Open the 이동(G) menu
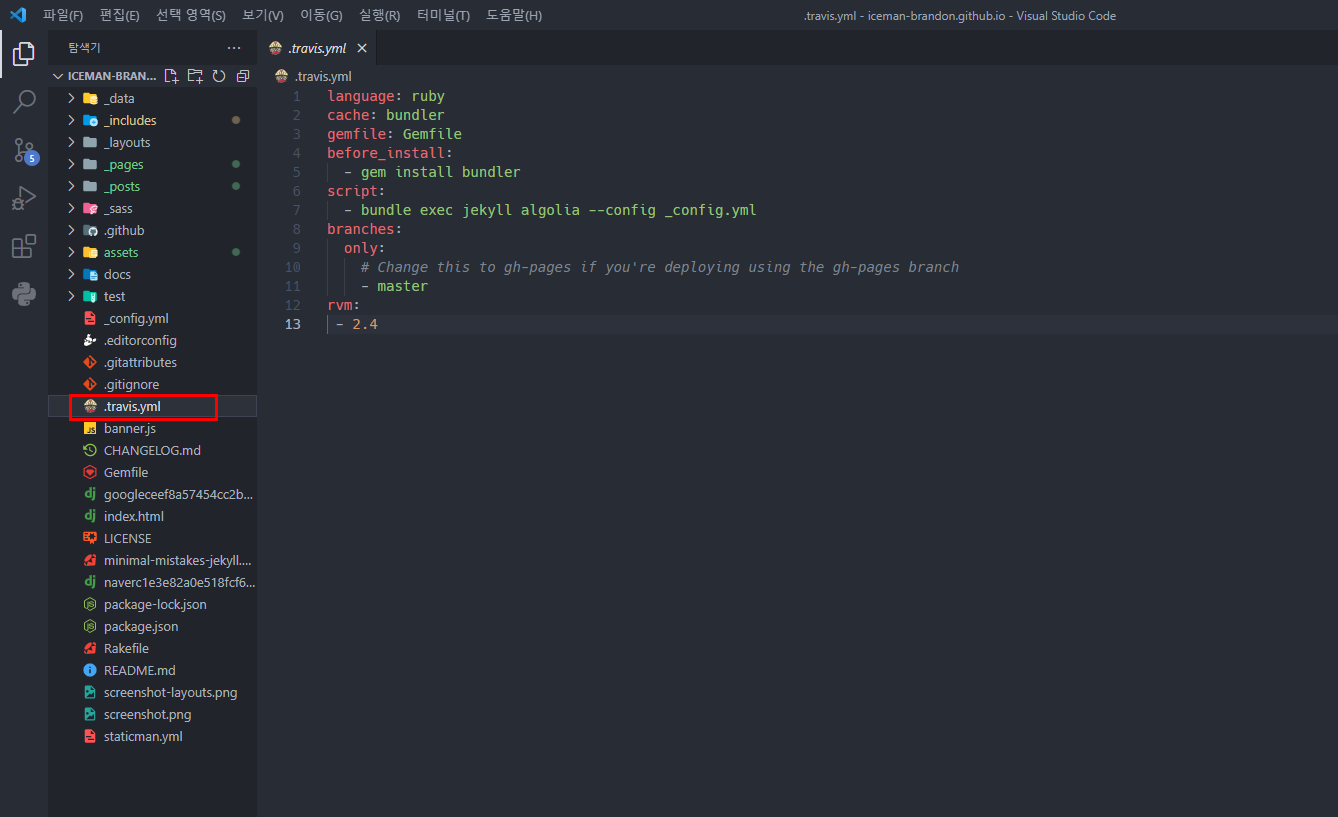Screen dimensions: 1338x817 [321, 15]
